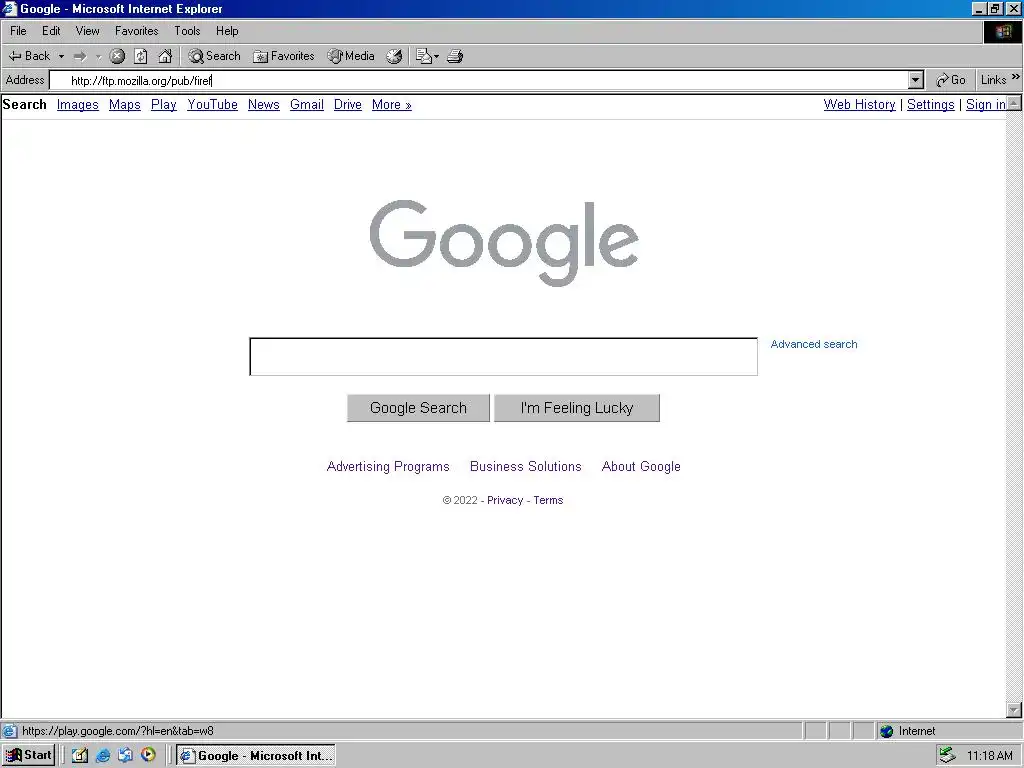This screenshot has width=1024, height=768.
Task: Go back using the Back arrow button
Action: (29, 56)
